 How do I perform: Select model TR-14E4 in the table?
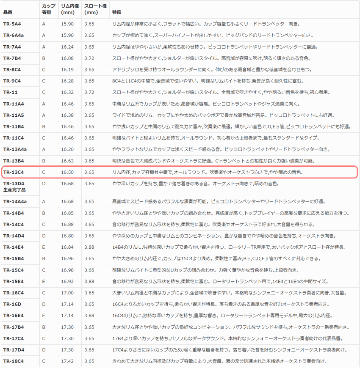pos(13,247)
